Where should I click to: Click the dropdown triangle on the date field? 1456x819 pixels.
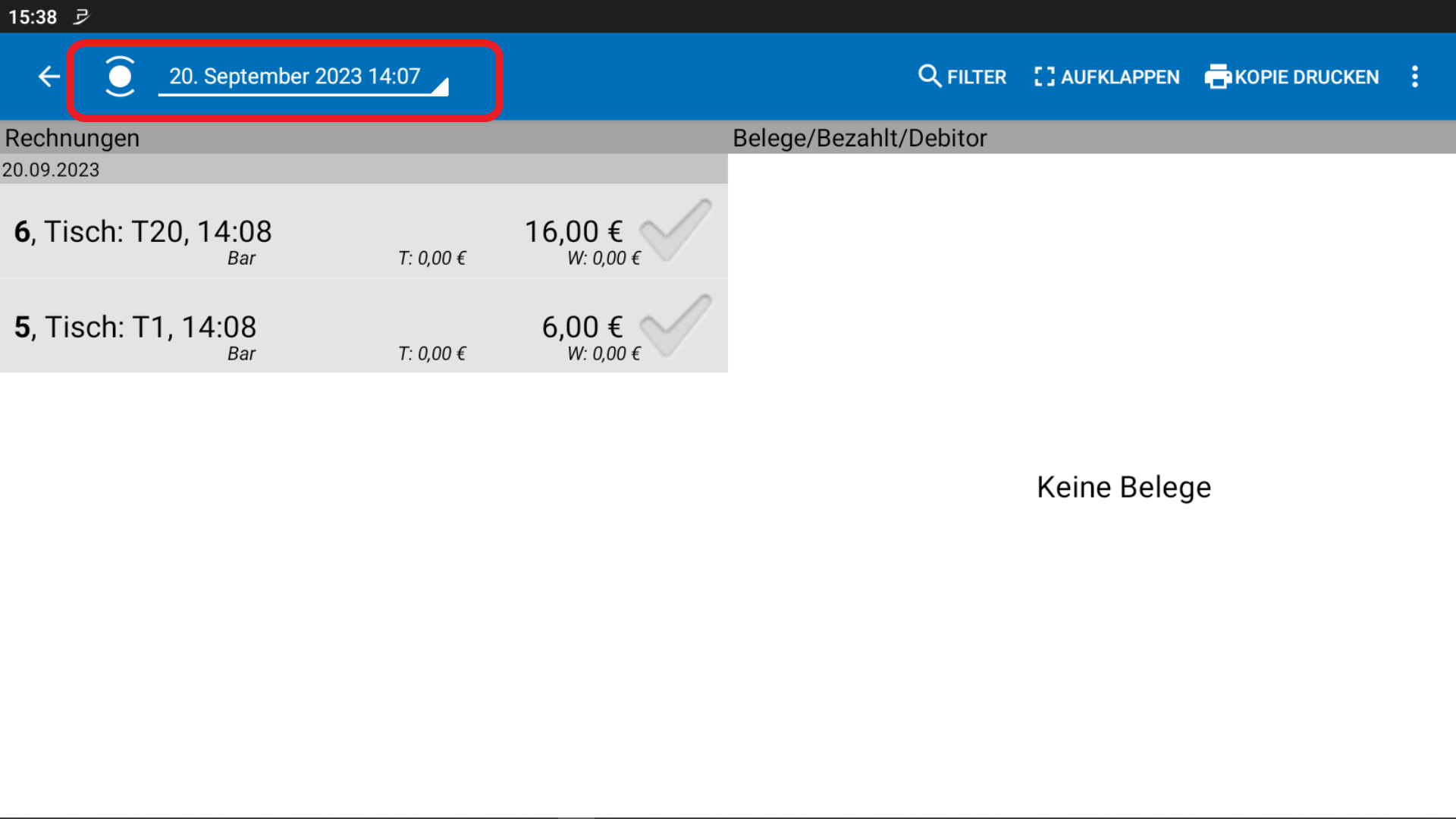click(442, 85)
